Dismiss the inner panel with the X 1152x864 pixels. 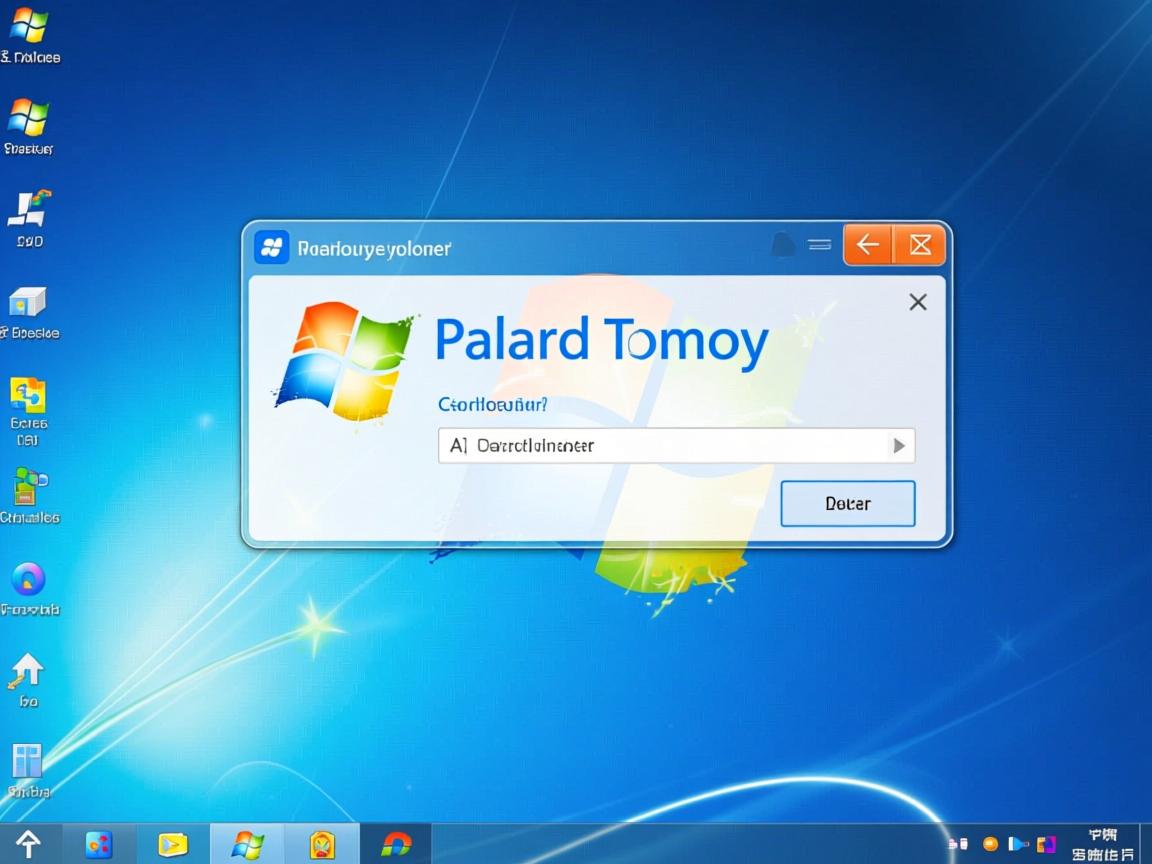tap(917, 302)
